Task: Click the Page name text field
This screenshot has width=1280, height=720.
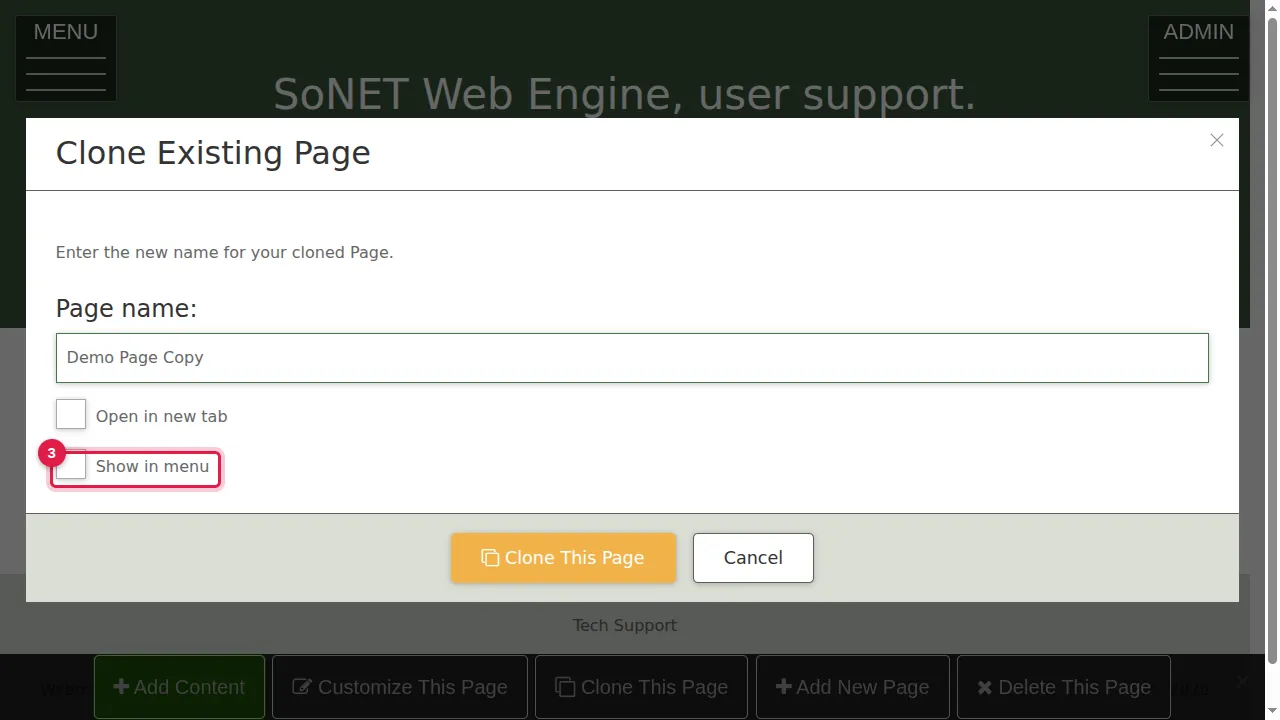Action: click(x=632, y=358)
